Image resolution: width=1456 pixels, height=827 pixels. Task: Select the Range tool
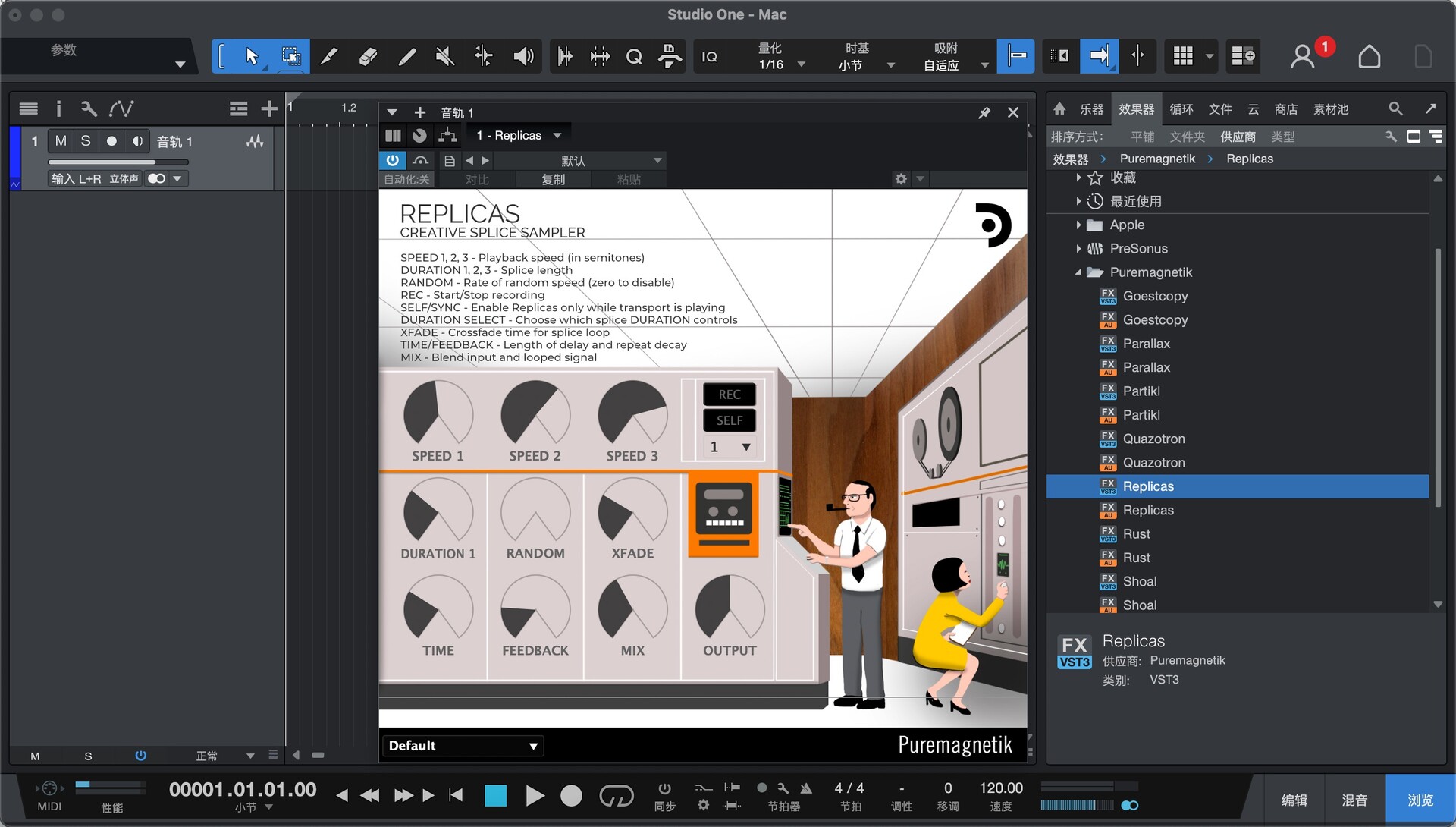pos(290,56)
